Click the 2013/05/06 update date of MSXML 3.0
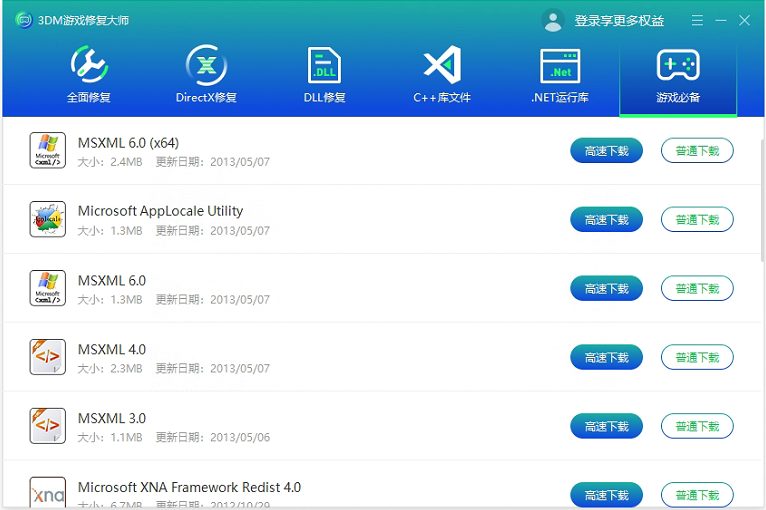 pyautogui.click(x=240, y=437)
